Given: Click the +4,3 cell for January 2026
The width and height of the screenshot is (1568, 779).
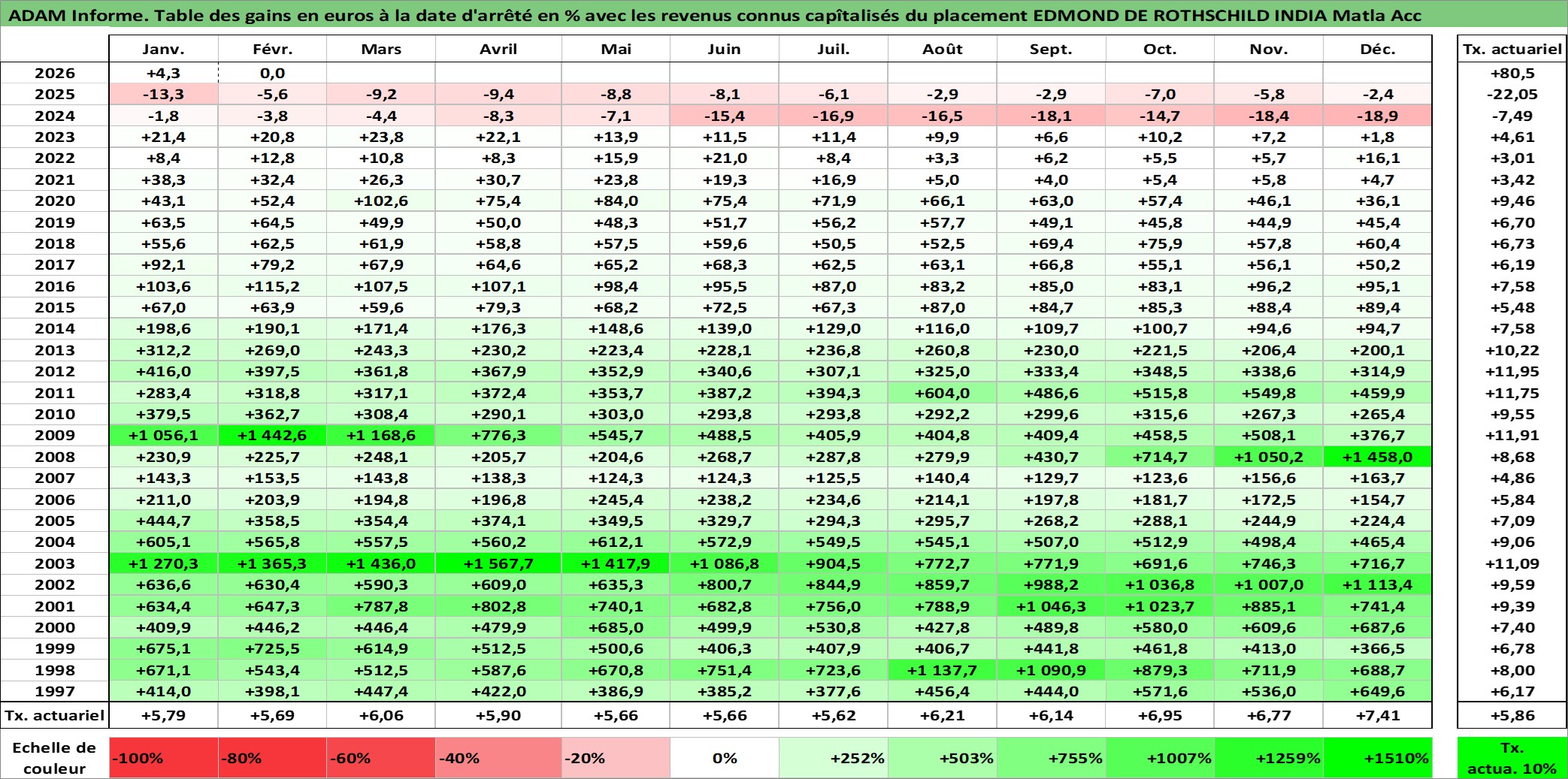Looking at the screenshot, I should [x=163, y=73].
